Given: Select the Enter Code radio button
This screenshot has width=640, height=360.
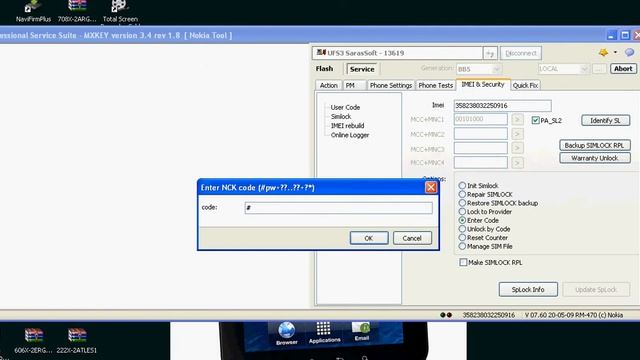Looking at the screenshot, I should [462, 220].
